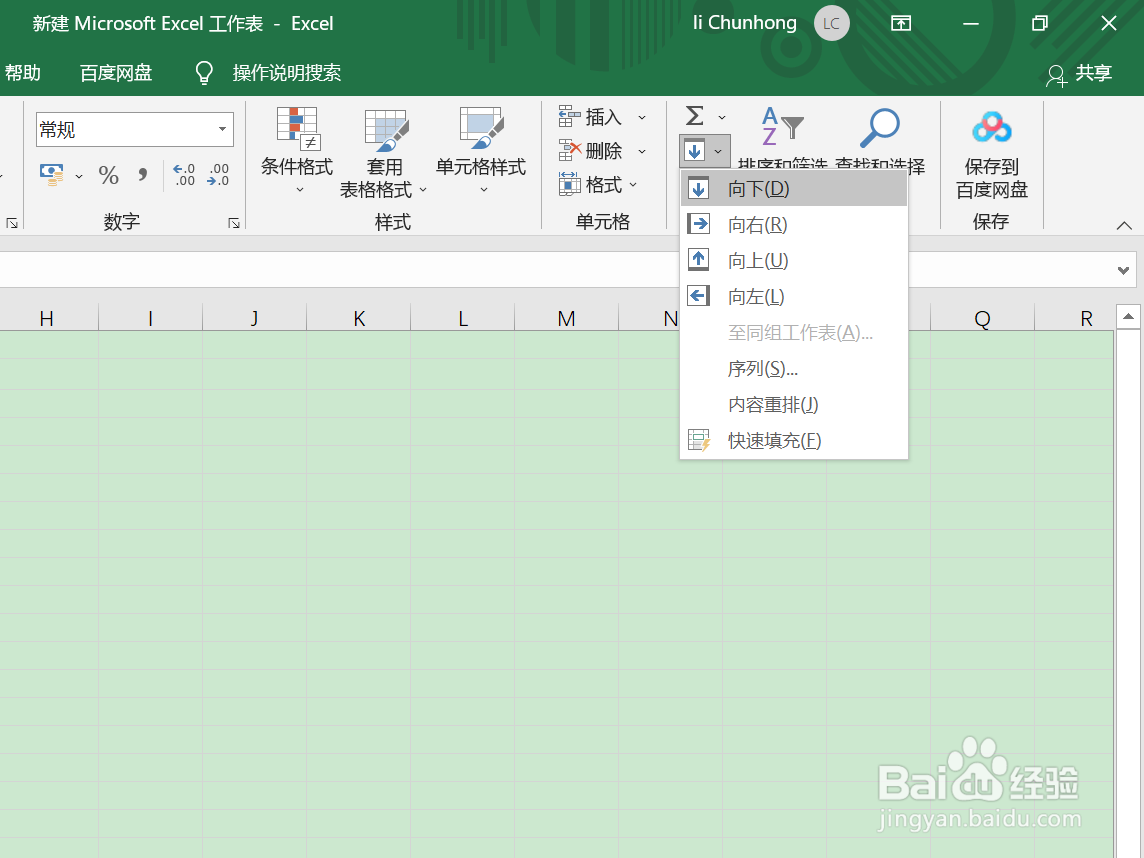Viewport: 1144px width, 858px height.
Task: Expand the Conditional Formatting arrow
Action: click(300, 190)
